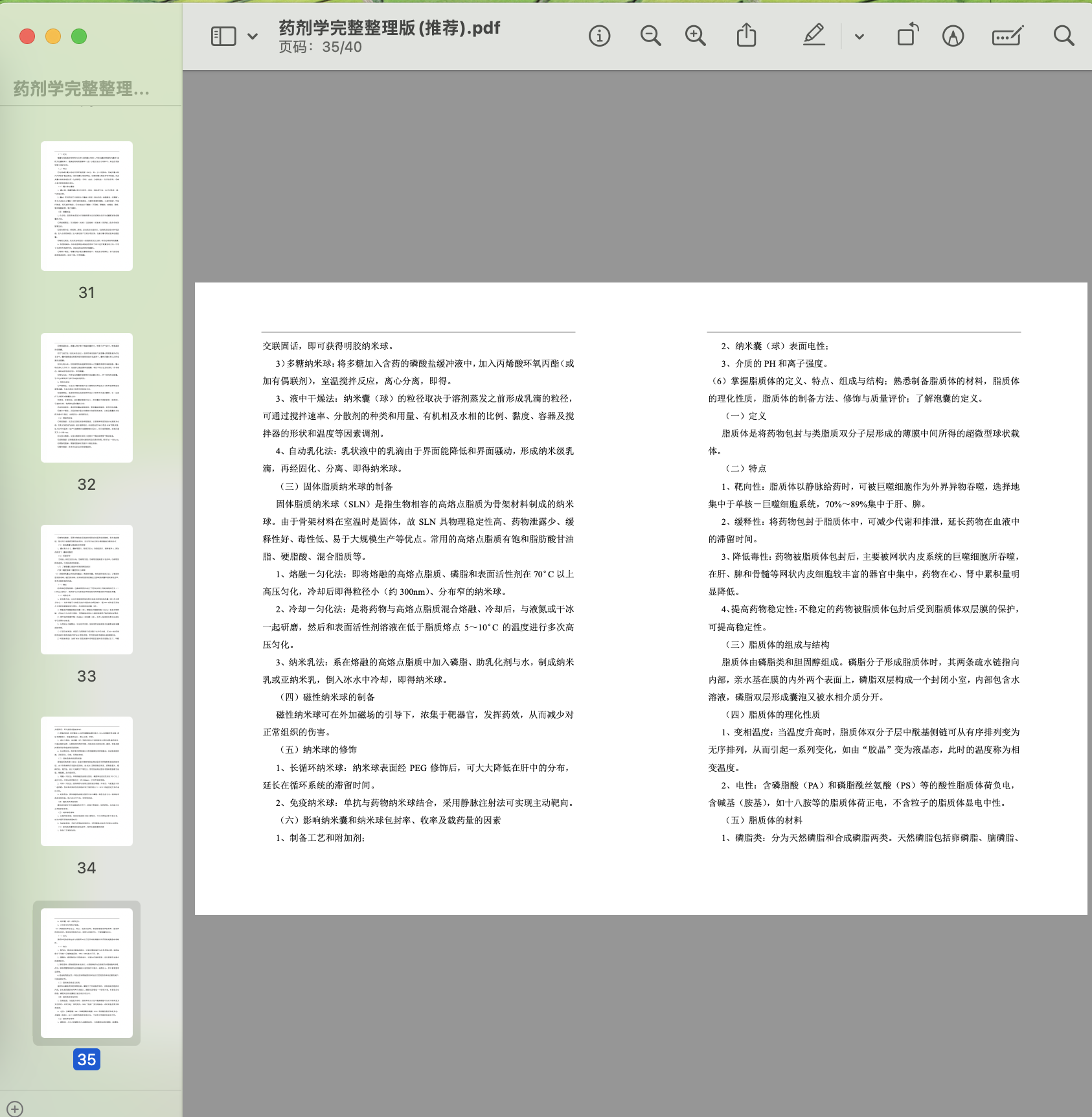1092x1117 pixels.
Task: Open search in the PDF
Action: [x=1064, y=36]
